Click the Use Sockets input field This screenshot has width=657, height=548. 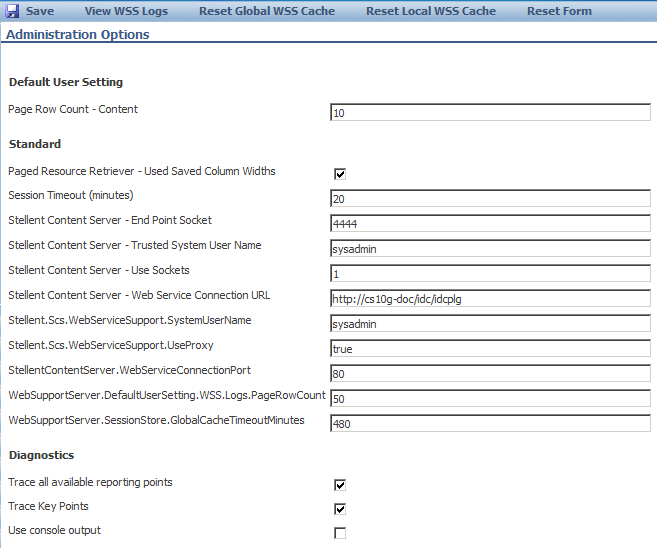point(490,273)
